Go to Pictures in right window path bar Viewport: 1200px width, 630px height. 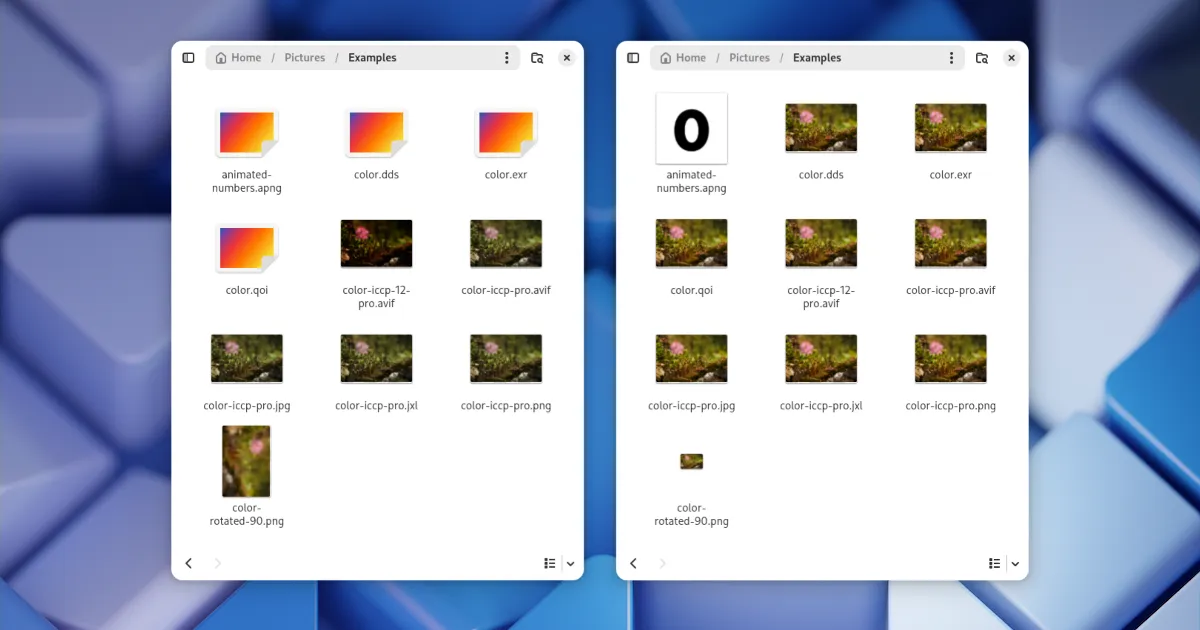(749, 58)
